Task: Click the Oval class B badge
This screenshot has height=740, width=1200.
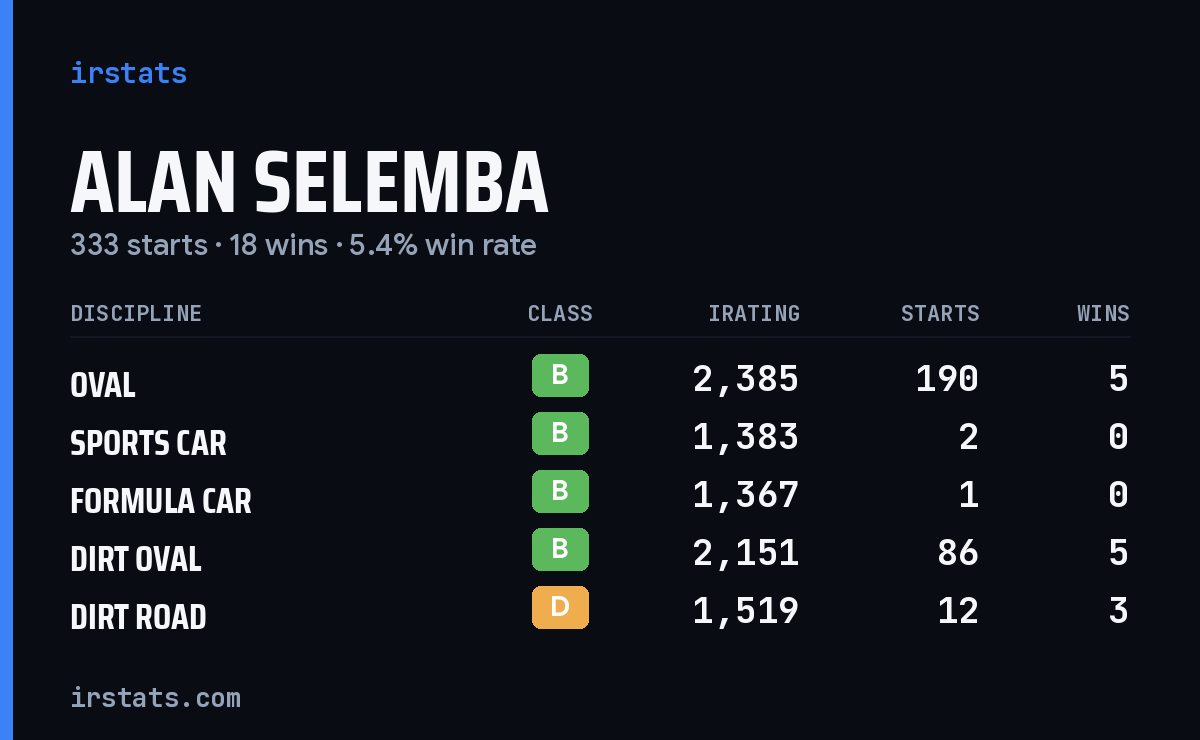Action: [560, 376]
